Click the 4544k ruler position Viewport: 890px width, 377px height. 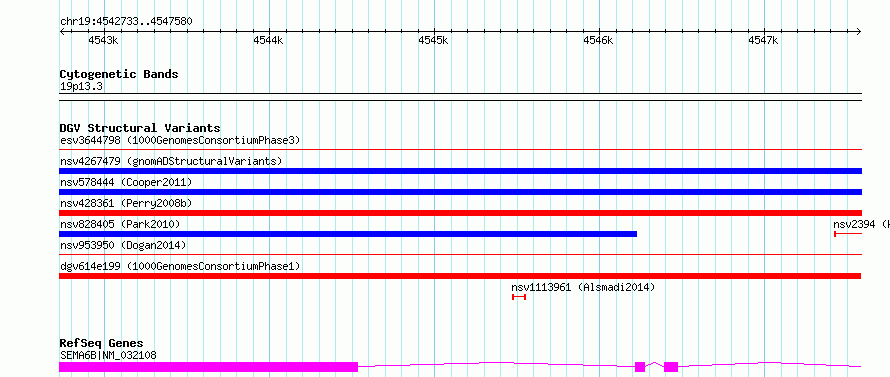click(268, 40)
